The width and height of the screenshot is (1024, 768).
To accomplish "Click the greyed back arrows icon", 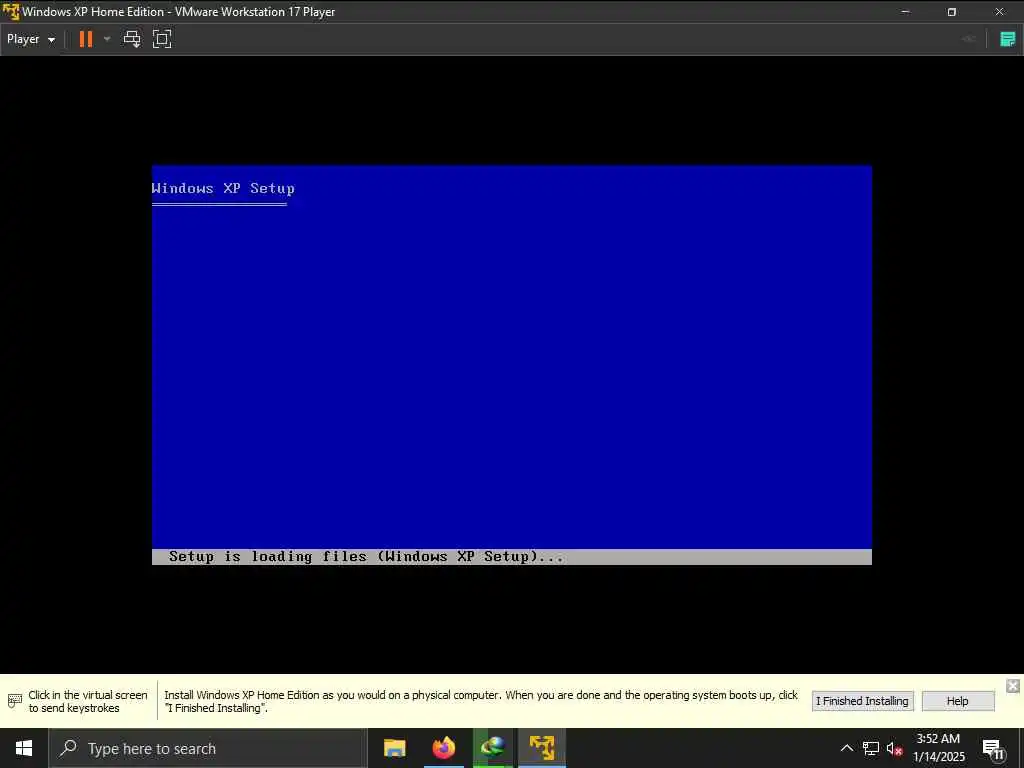I will (x=968, y=39).
